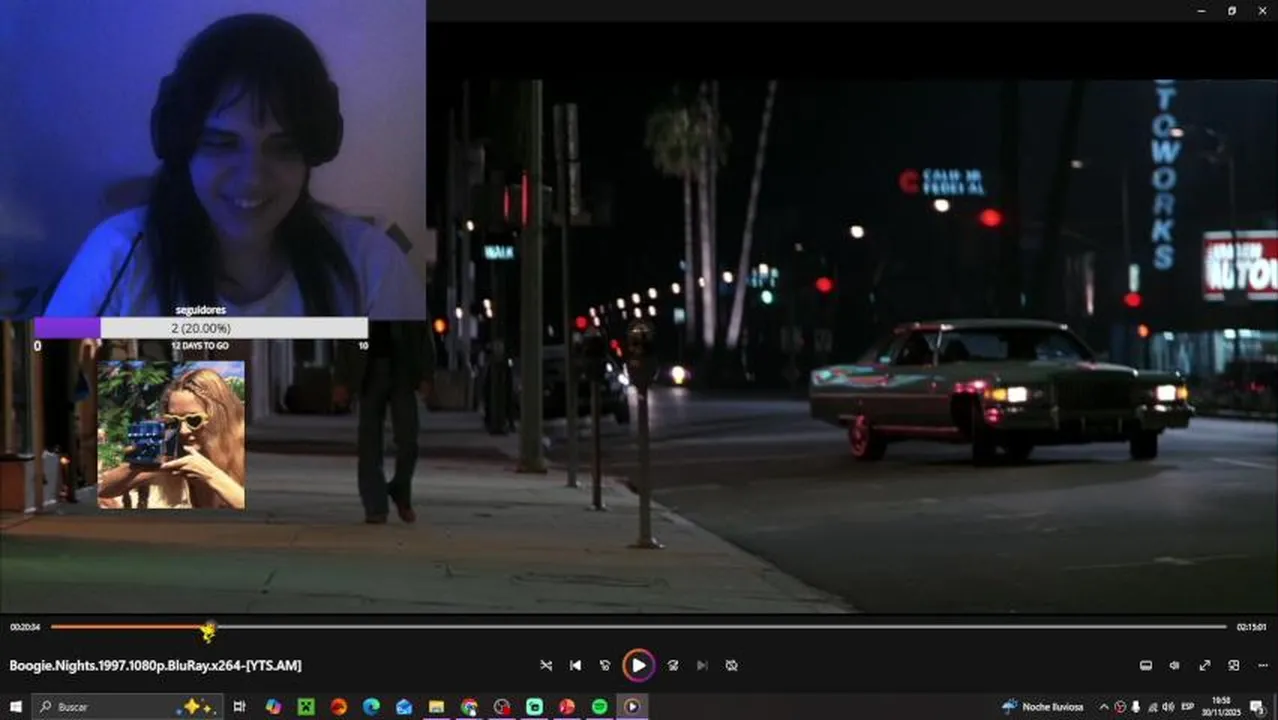This screenshot has height=720, width=1278.
Task: Click the total duration 02:15:01 label
Action: 1252,627
